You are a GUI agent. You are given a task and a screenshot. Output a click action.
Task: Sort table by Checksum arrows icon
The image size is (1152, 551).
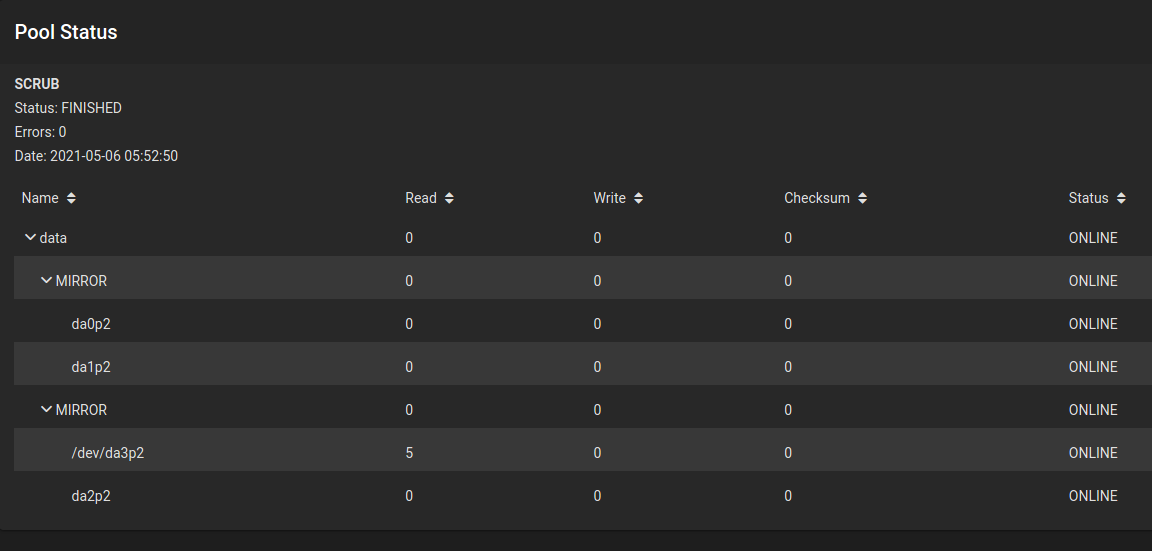coord(863,198)
